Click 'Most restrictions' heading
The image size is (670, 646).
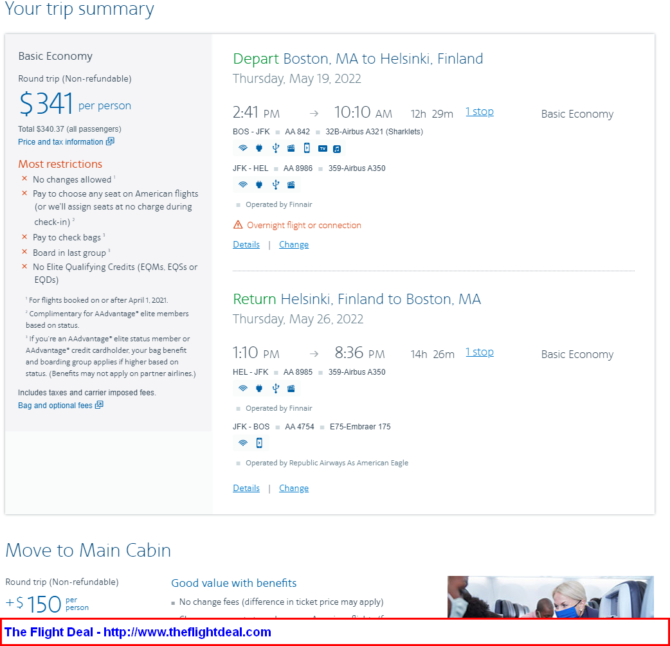[x=60, y=164]
